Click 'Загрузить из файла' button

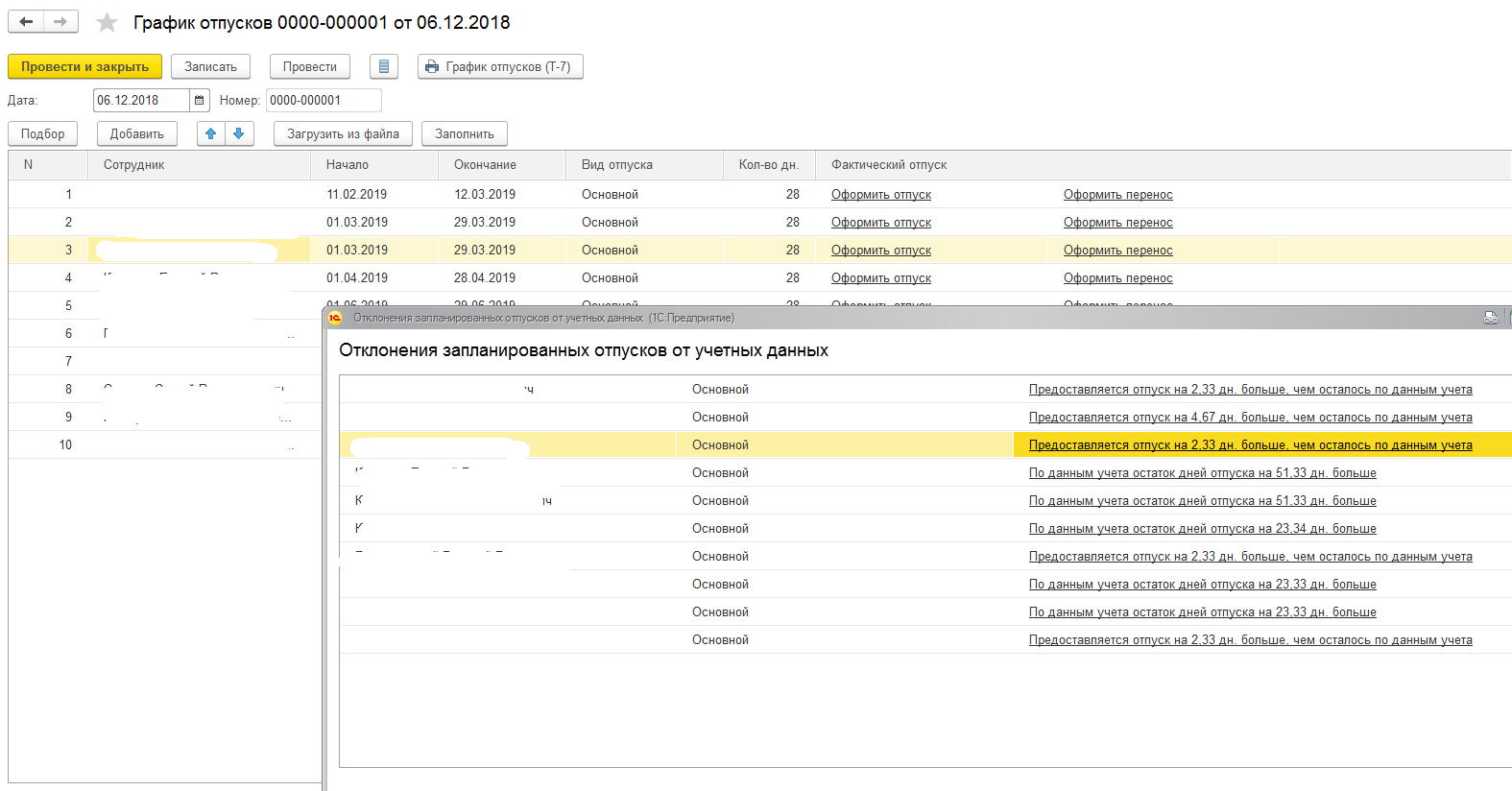(343, 133)
